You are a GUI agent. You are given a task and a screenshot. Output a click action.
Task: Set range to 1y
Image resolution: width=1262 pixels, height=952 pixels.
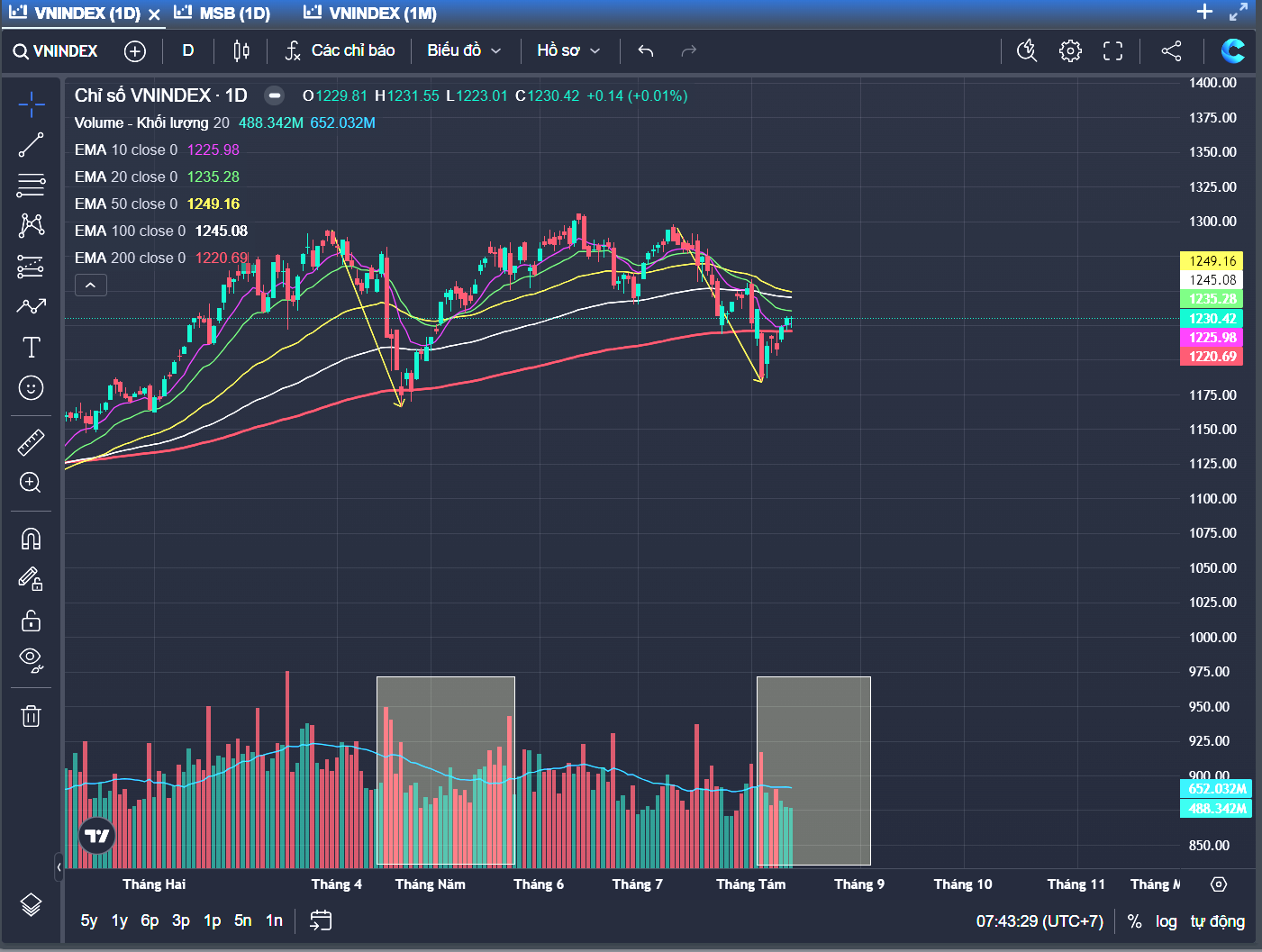tap(120, 920)
